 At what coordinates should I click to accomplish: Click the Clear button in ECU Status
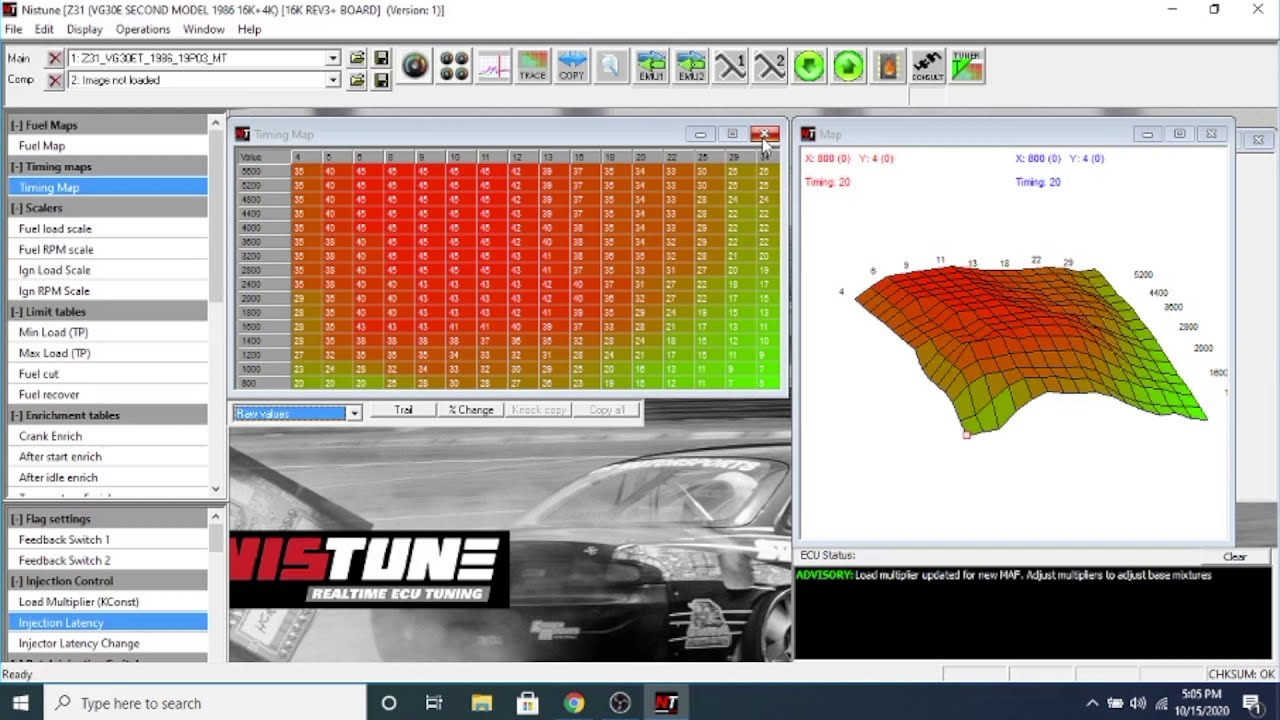tap(1235, 556)
